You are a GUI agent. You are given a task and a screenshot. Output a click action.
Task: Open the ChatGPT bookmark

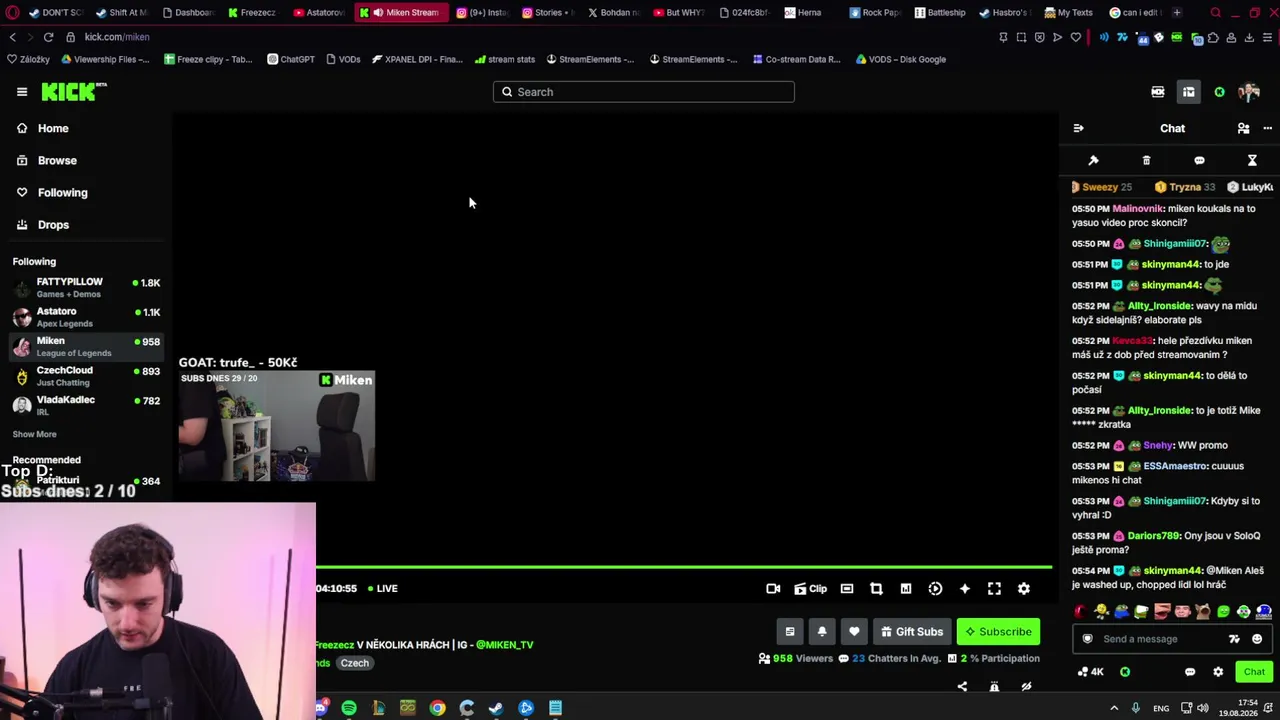291,59
